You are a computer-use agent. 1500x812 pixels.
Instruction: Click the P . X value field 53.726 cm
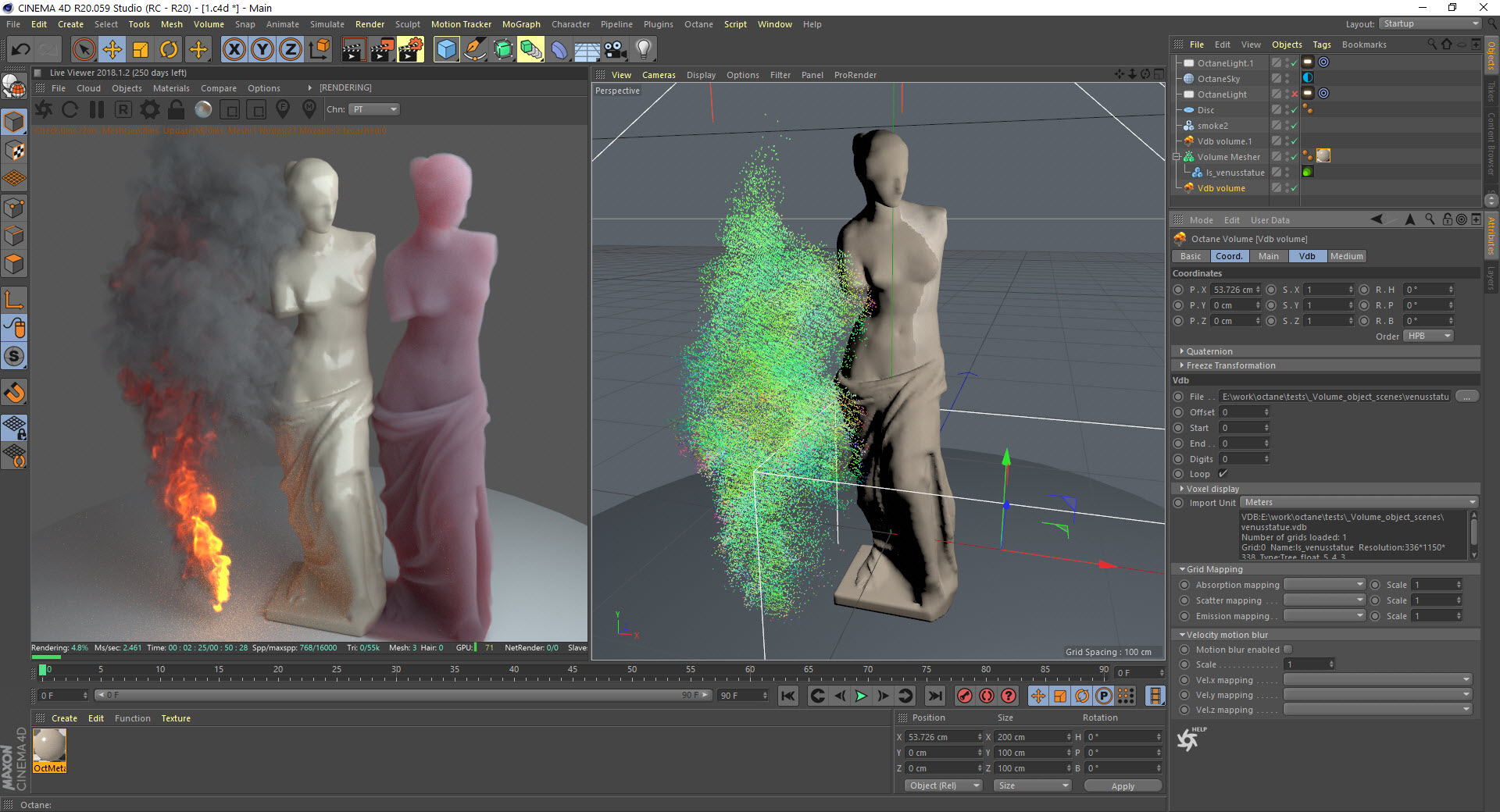pos(1236,290)
